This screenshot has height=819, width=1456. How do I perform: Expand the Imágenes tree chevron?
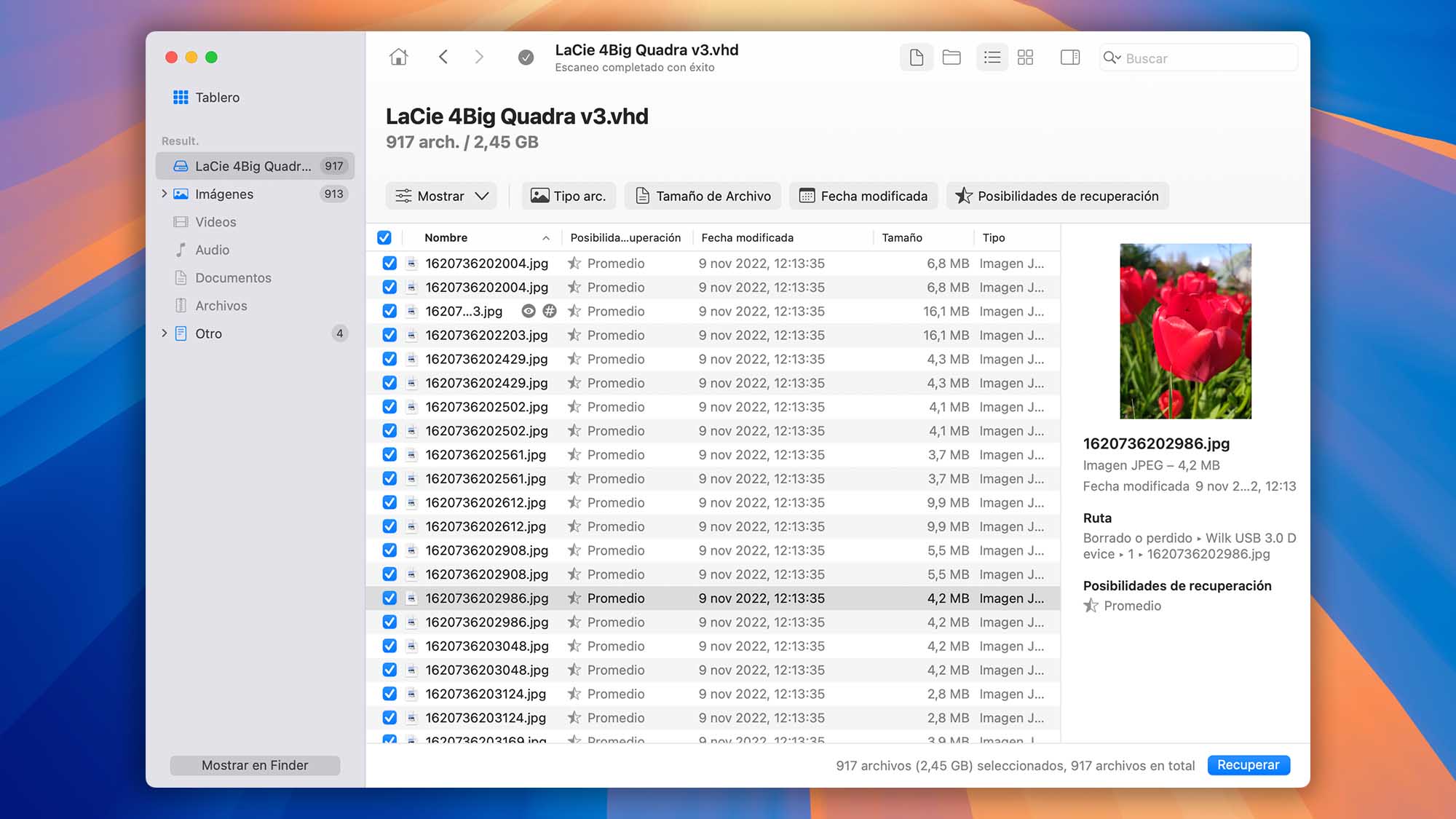pyautogui.click(x=164, y=194)
